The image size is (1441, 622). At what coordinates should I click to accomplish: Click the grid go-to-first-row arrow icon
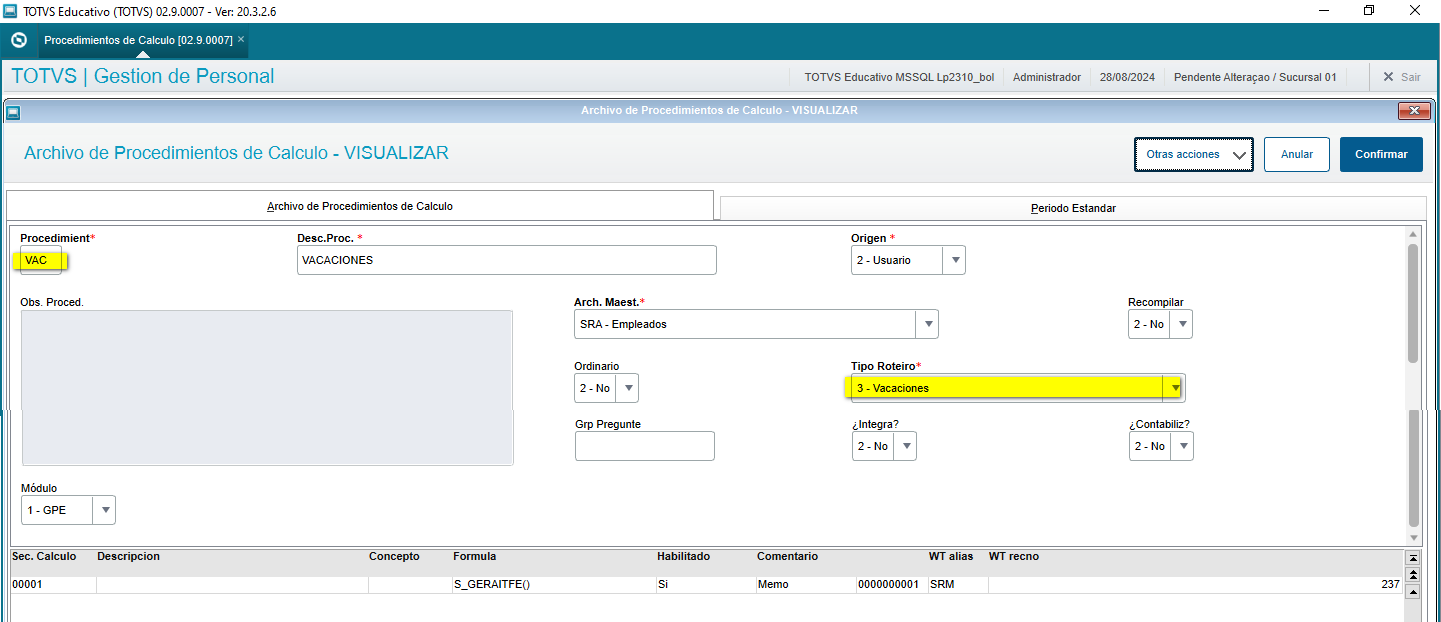coord(1412,558)
